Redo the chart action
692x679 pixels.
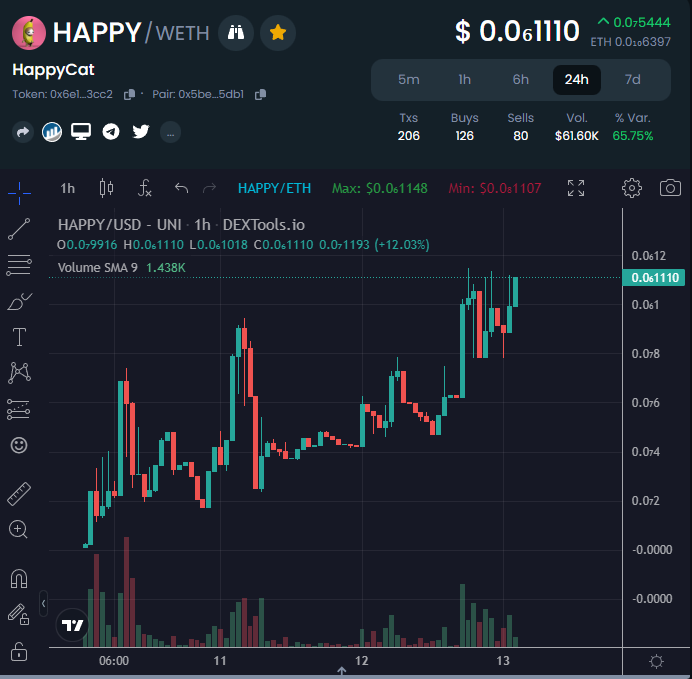209,188
